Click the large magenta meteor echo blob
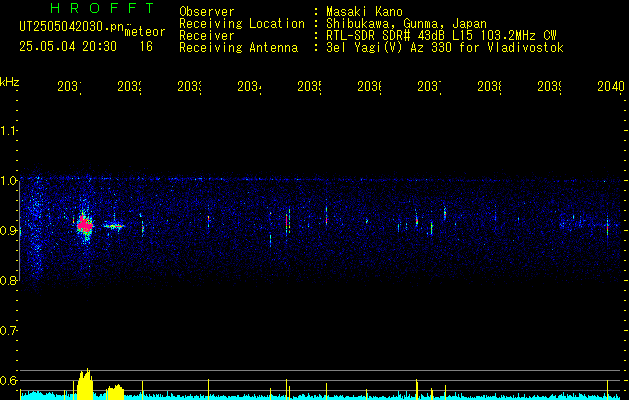Screen dimensions: 629x400 tap(84, 225)
